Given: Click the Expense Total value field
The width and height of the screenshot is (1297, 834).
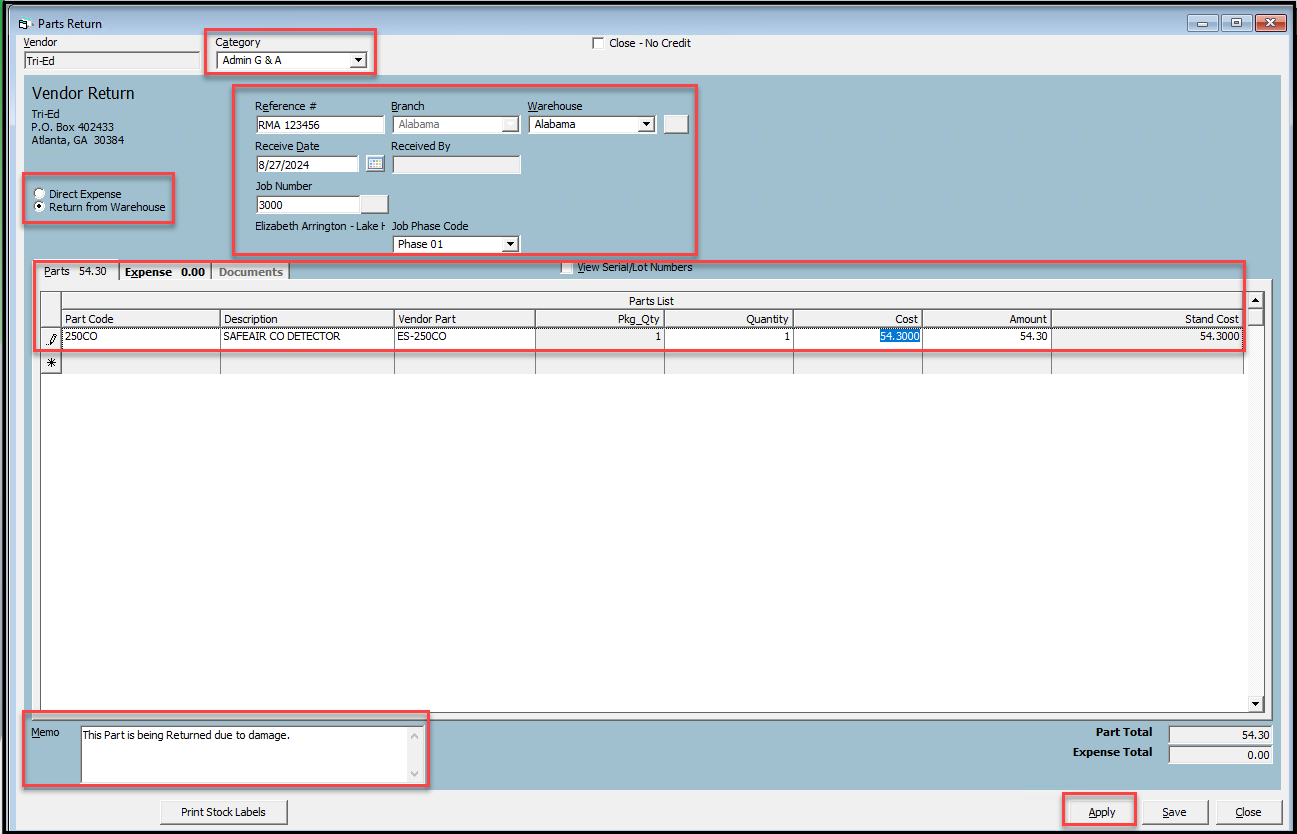Looking at the screenshot, I should 1221,755.
